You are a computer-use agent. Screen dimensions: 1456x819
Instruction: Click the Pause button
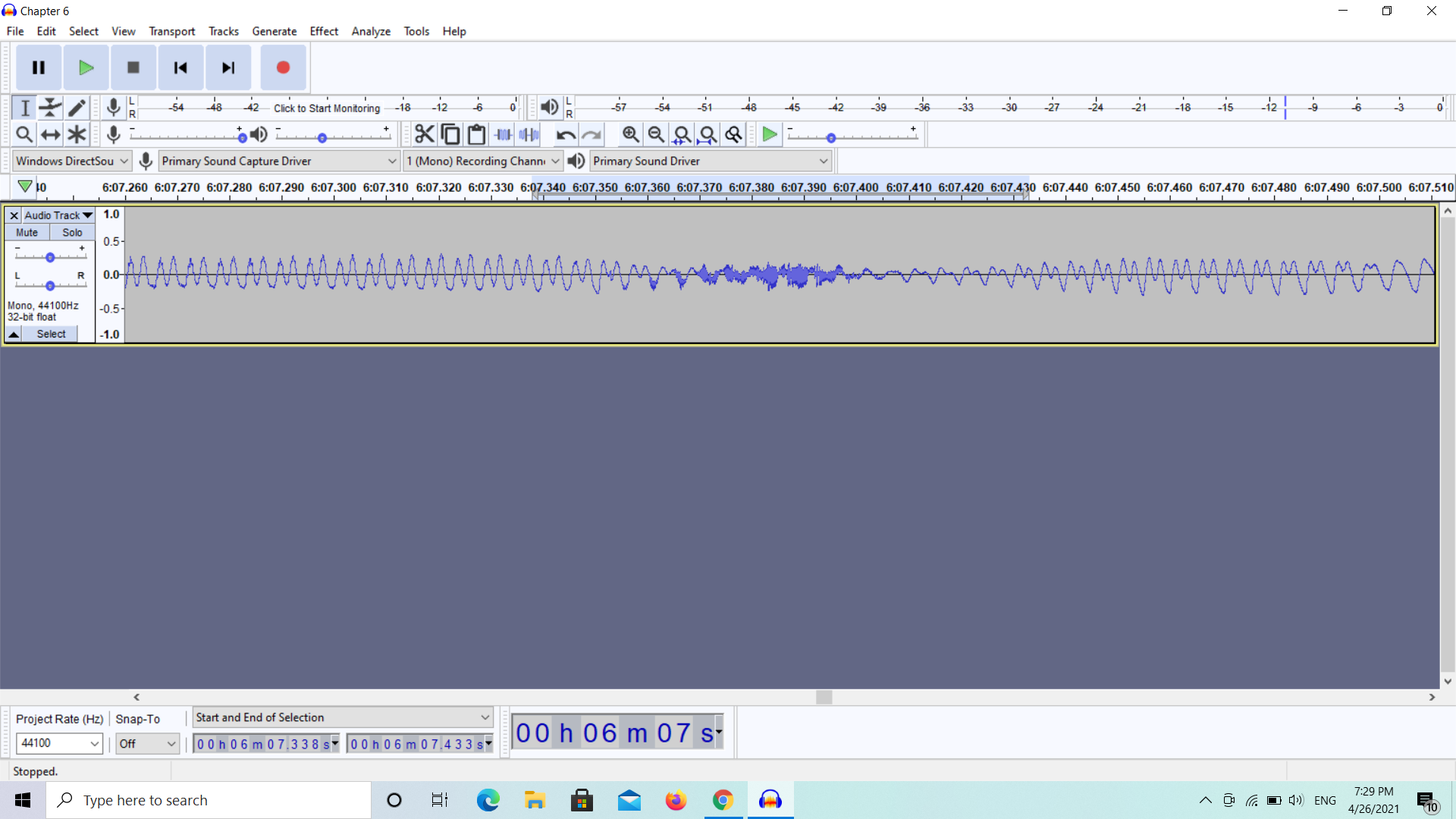pos(39,67)
